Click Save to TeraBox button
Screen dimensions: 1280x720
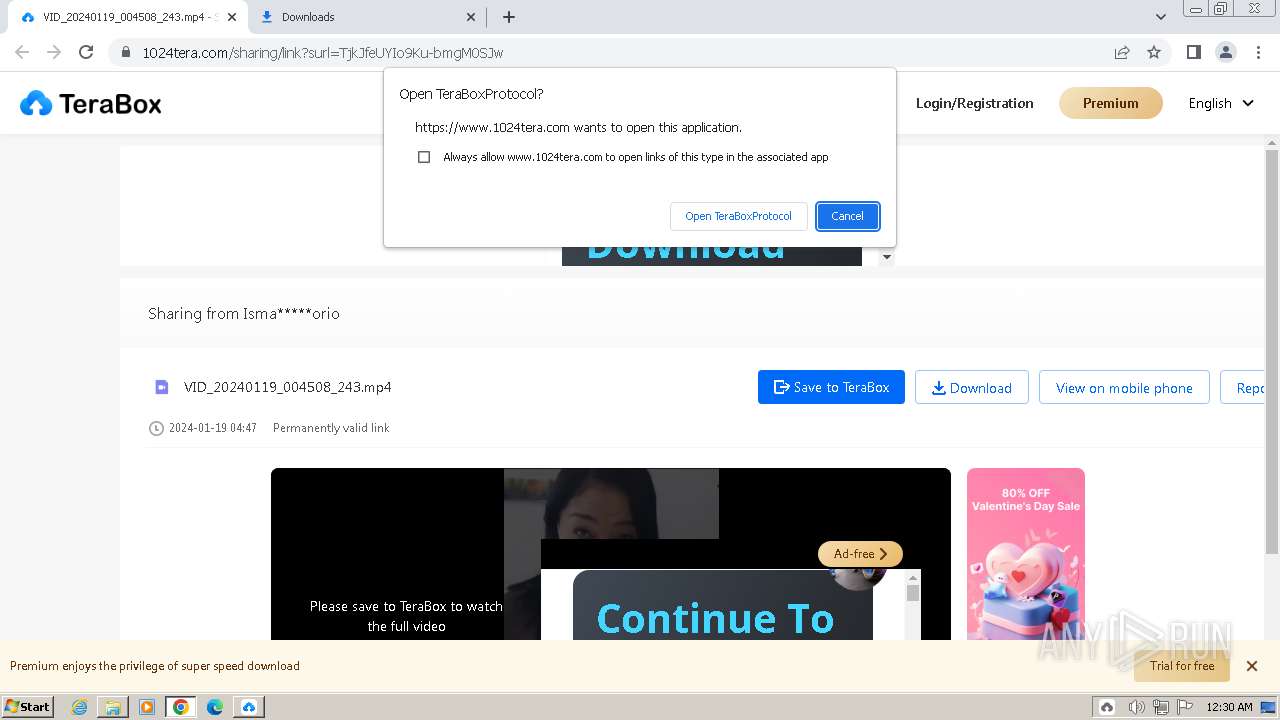point(831,387)
